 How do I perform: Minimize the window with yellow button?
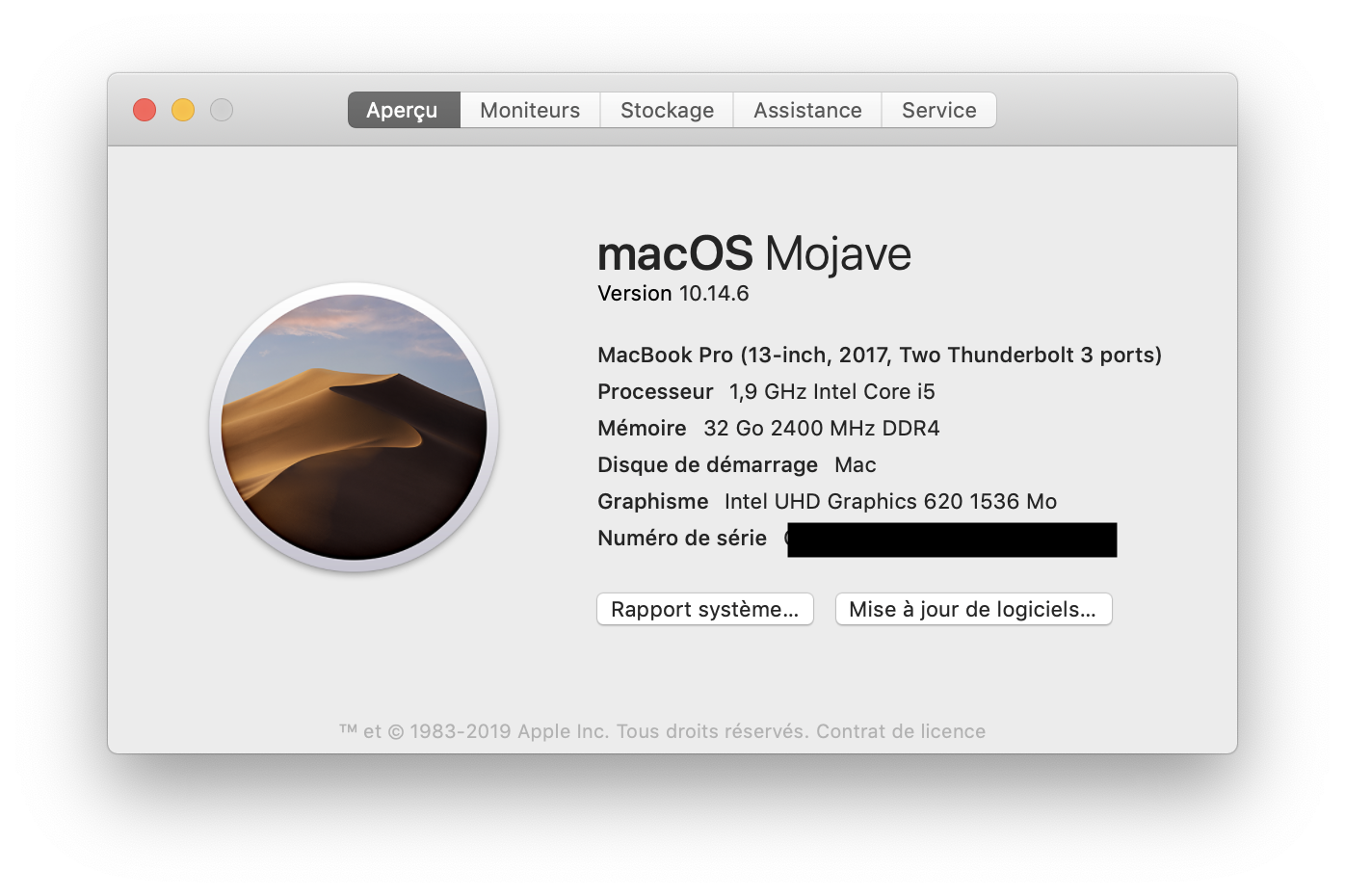click(183, 110)
